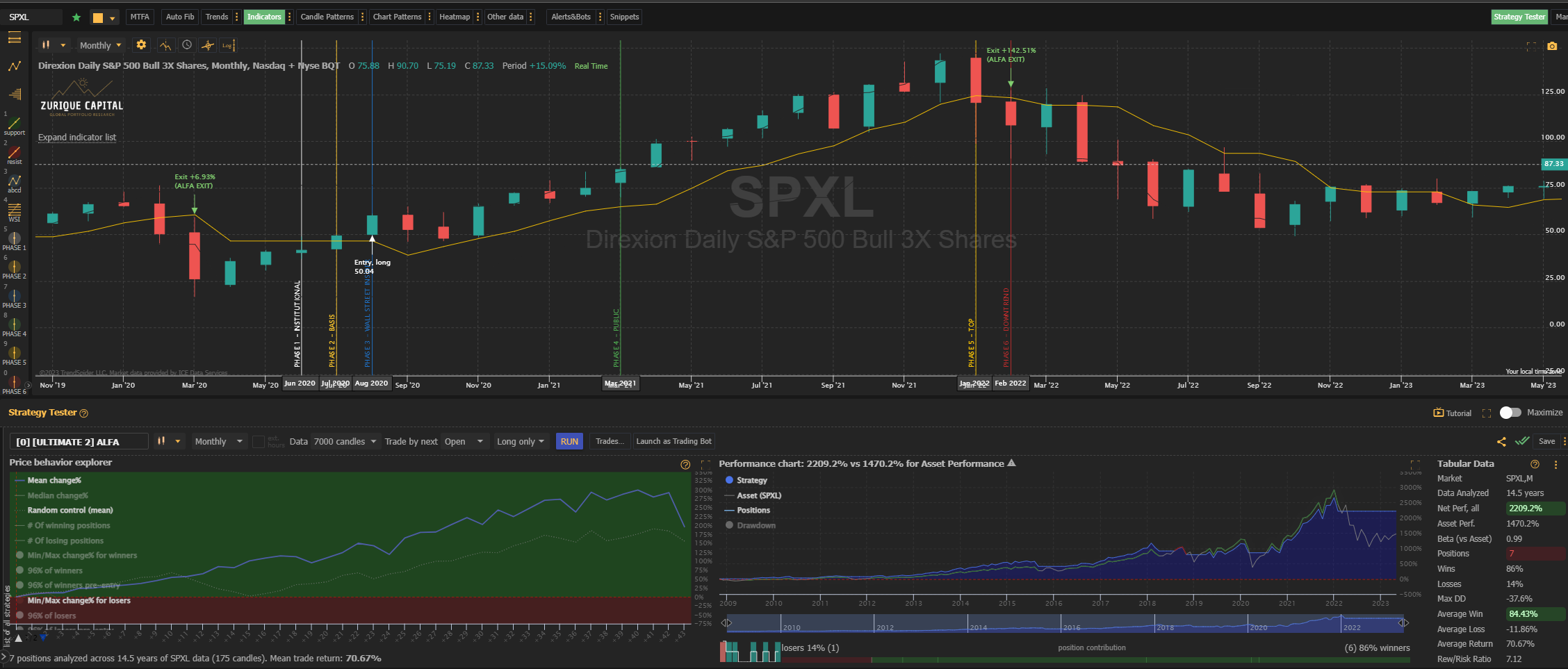Toggle Random control (mean) series
The image size is (1568, 669).
pyautogui.click(x=64, y=511)
